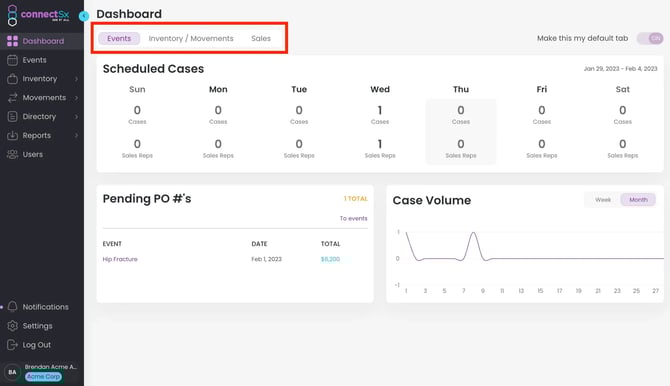Click the EVENT column header
The height and width of the screenshot is (386, 670).
(x=112, y=244)
